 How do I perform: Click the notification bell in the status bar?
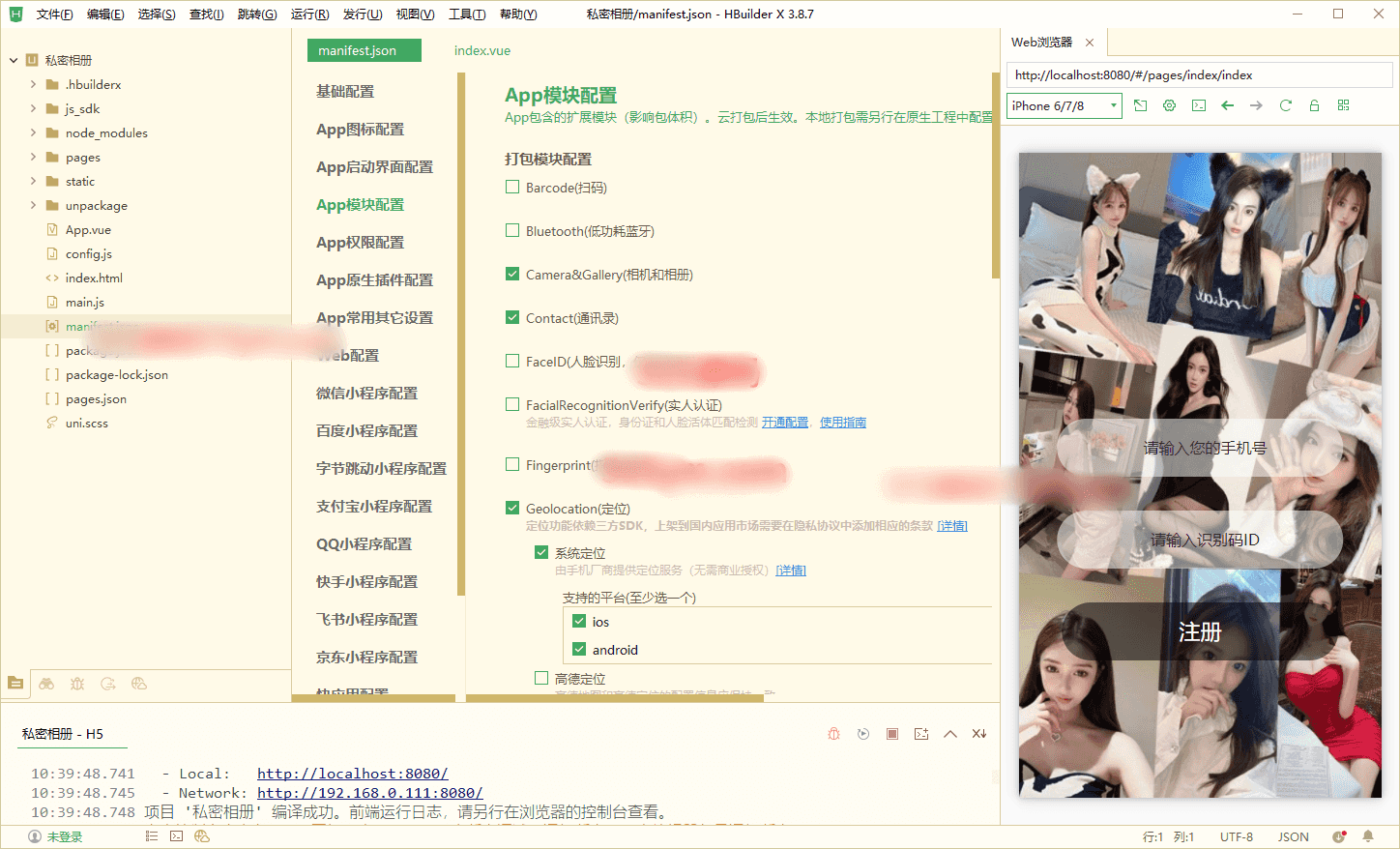pyautogui.click(x=1367, y=836)
